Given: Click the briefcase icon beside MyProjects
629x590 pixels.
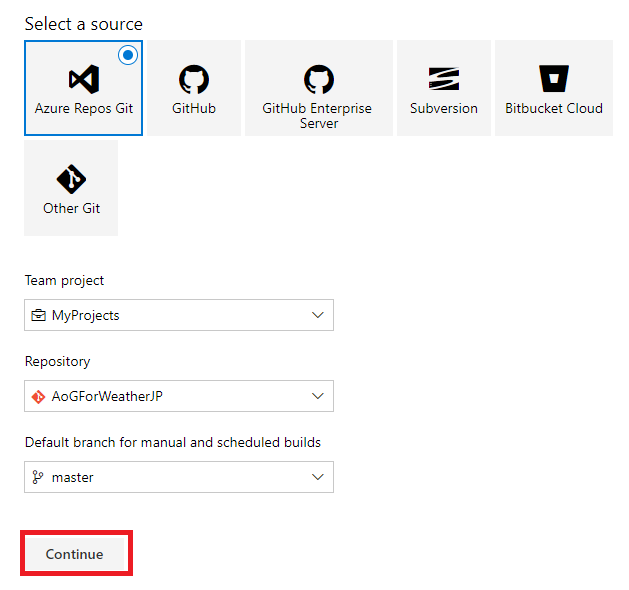Looking at the screenshot, I should coord(39,315).
